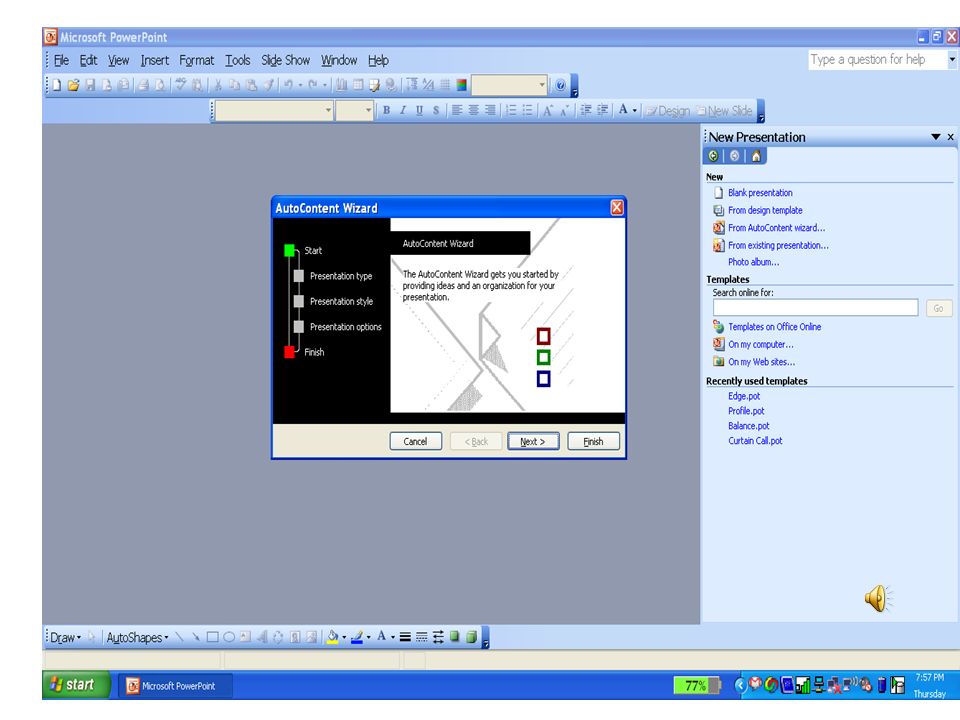Open the Format menu

(197, 60)
